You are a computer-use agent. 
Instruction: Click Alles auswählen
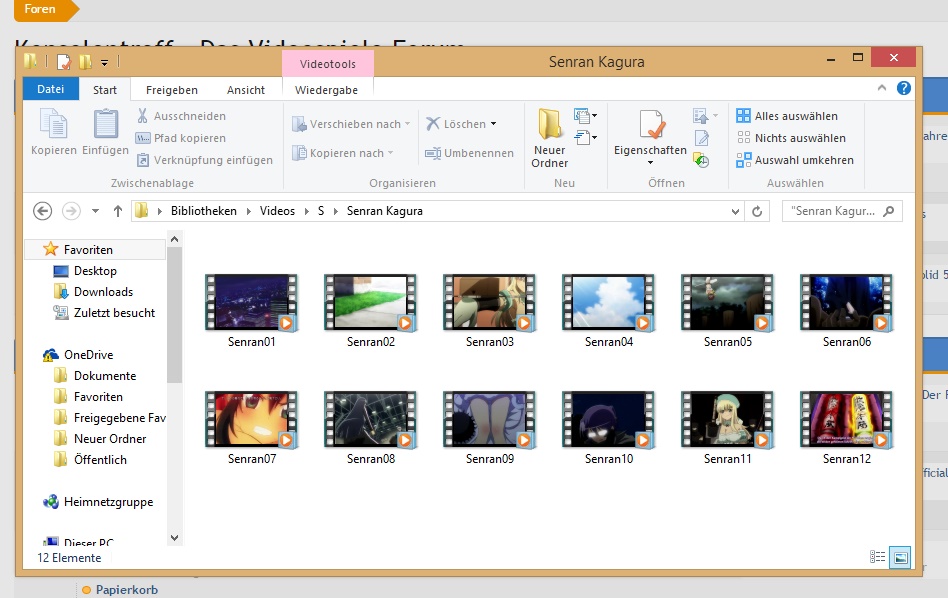[x=787, y=115]
